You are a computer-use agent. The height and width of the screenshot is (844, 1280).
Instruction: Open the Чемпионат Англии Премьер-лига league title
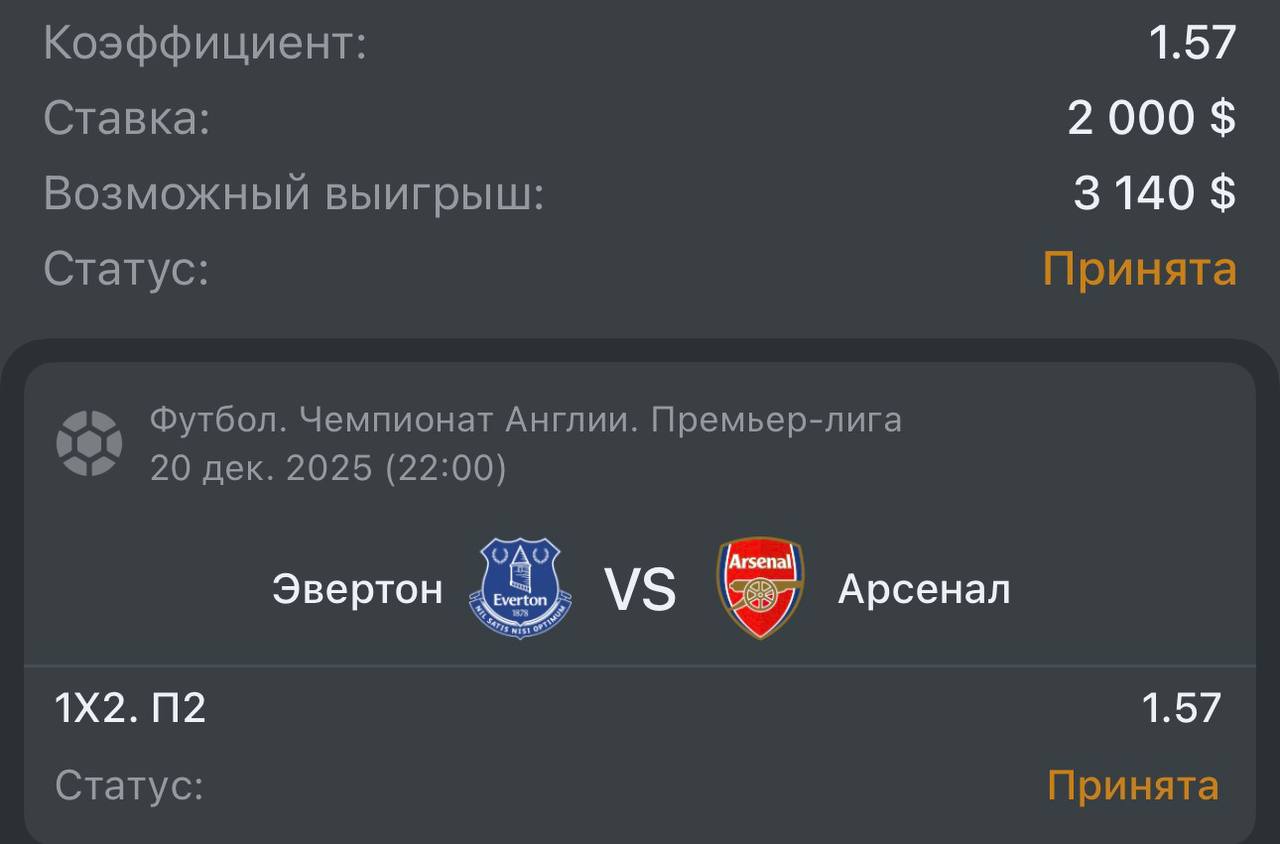[x=526, y=420]
